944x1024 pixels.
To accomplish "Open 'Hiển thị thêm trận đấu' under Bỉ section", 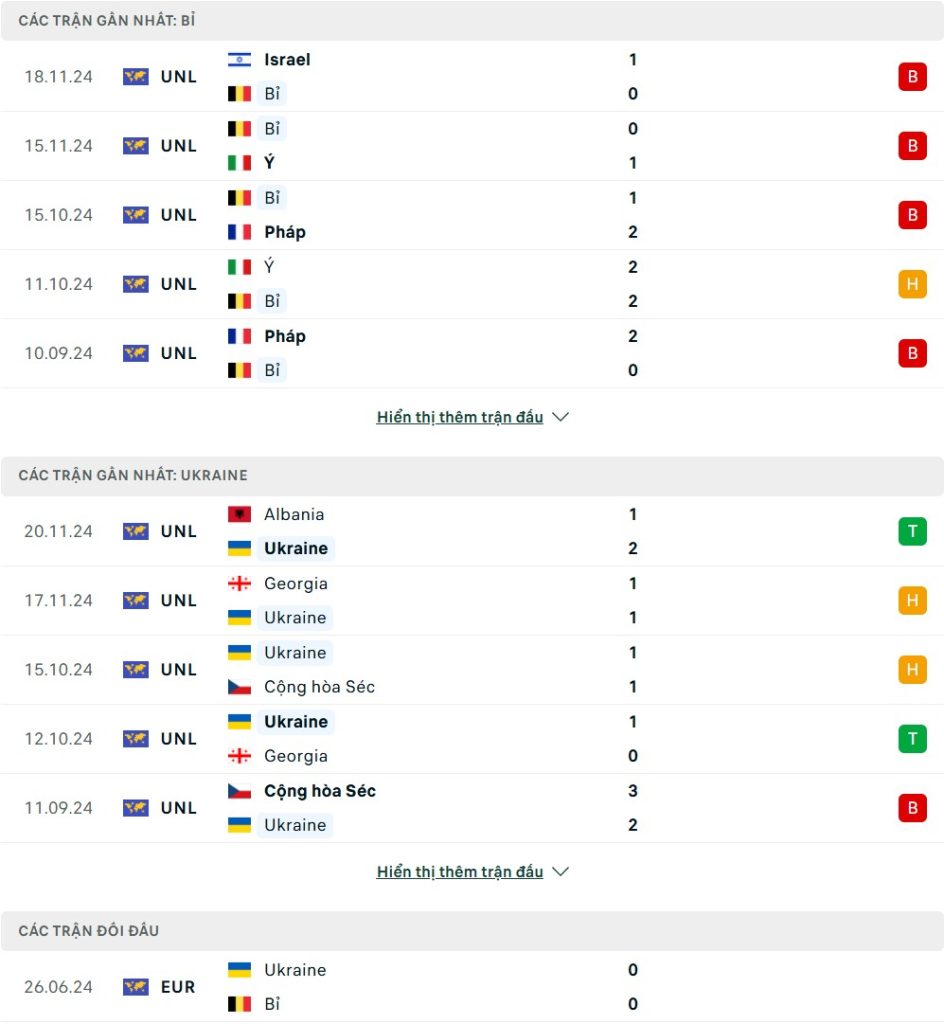I will [x=460, y=417].
